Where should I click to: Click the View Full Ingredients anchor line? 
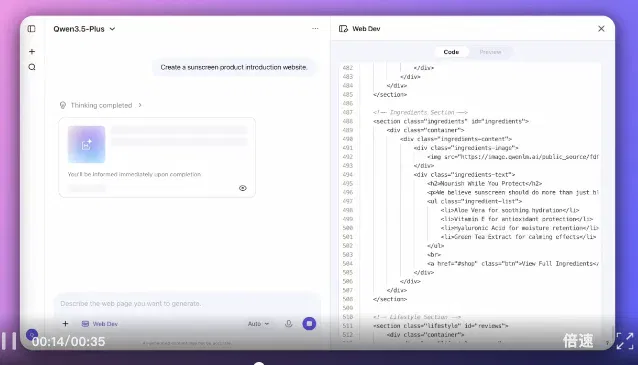(x=513, y=264)
